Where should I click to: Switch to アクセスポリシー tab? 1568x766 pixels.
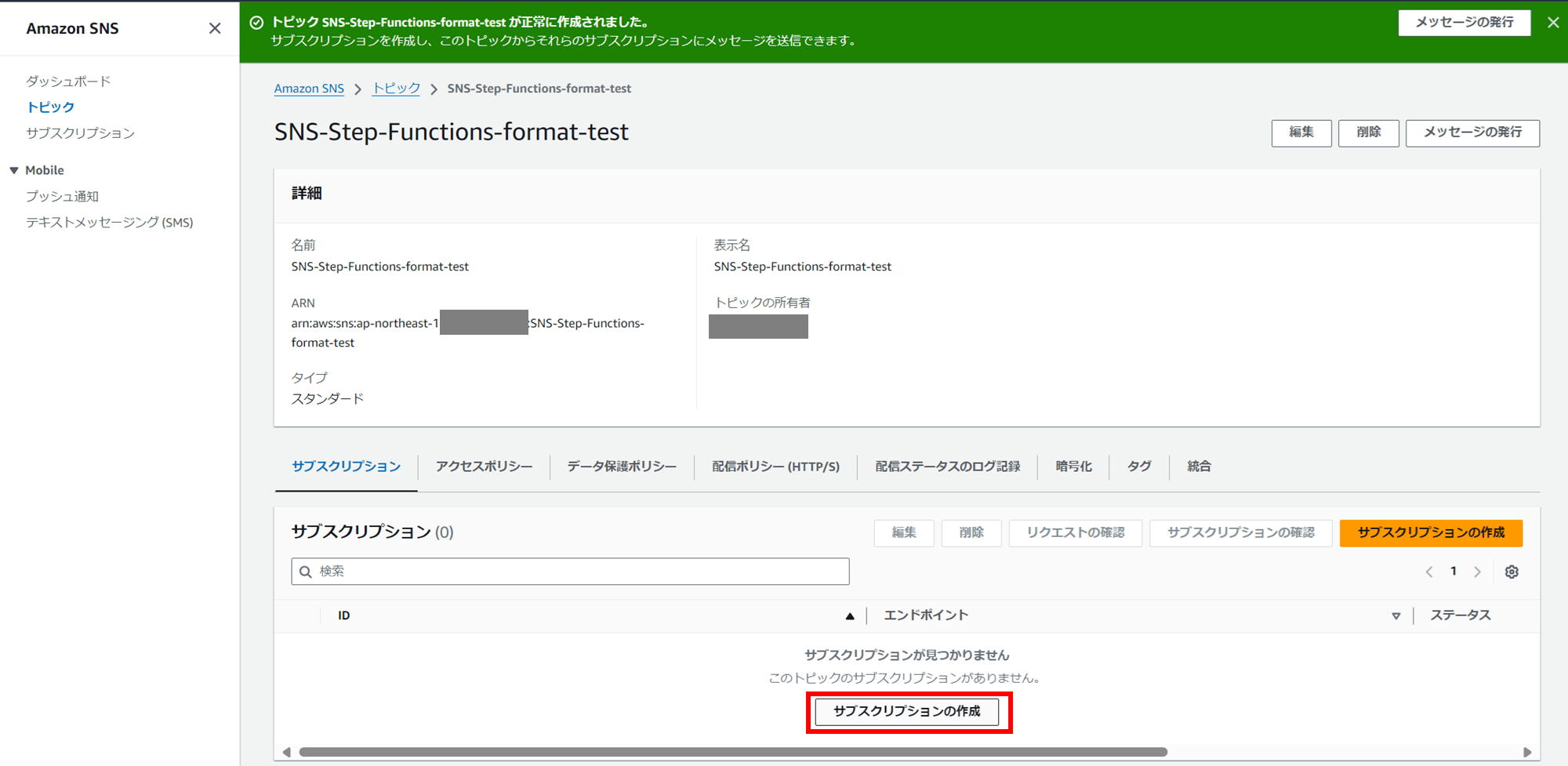click(x=484, y=466)
